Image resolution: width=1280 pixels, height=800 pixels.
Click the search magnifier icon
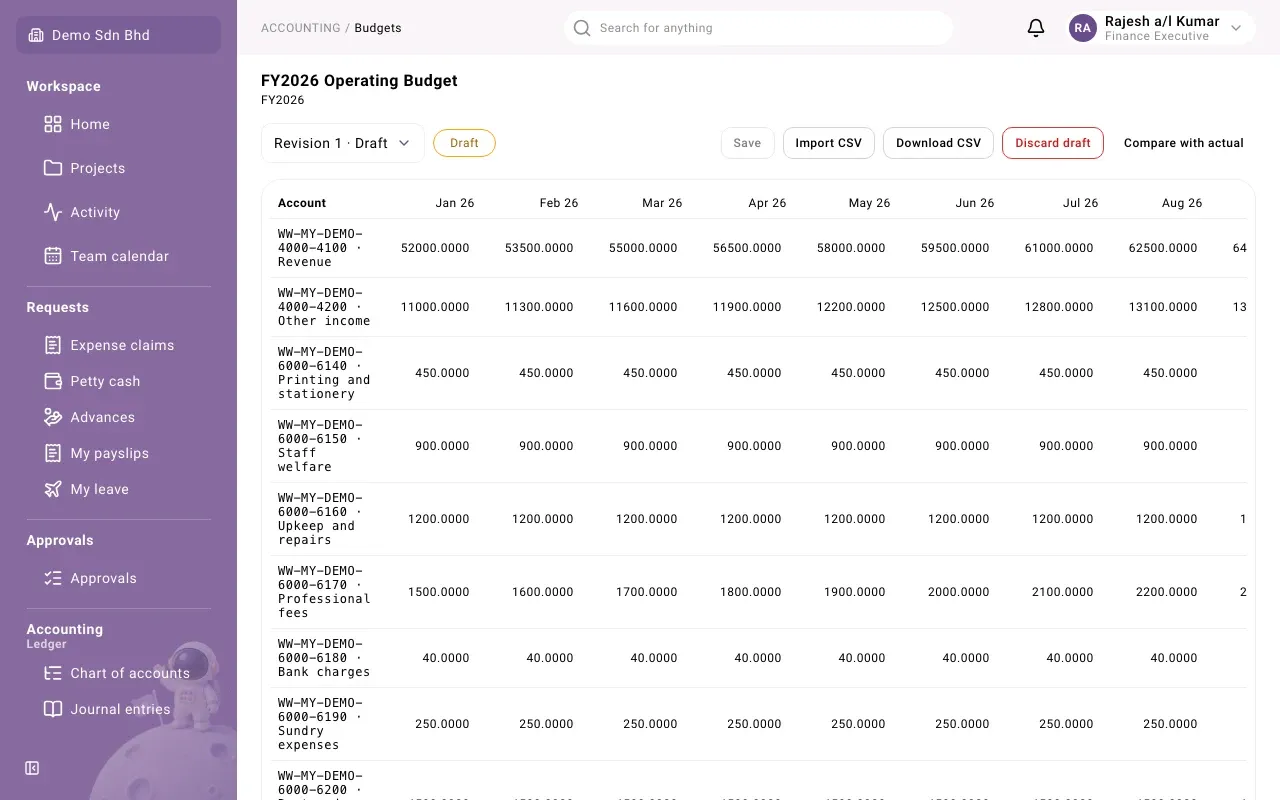(582, 28)
